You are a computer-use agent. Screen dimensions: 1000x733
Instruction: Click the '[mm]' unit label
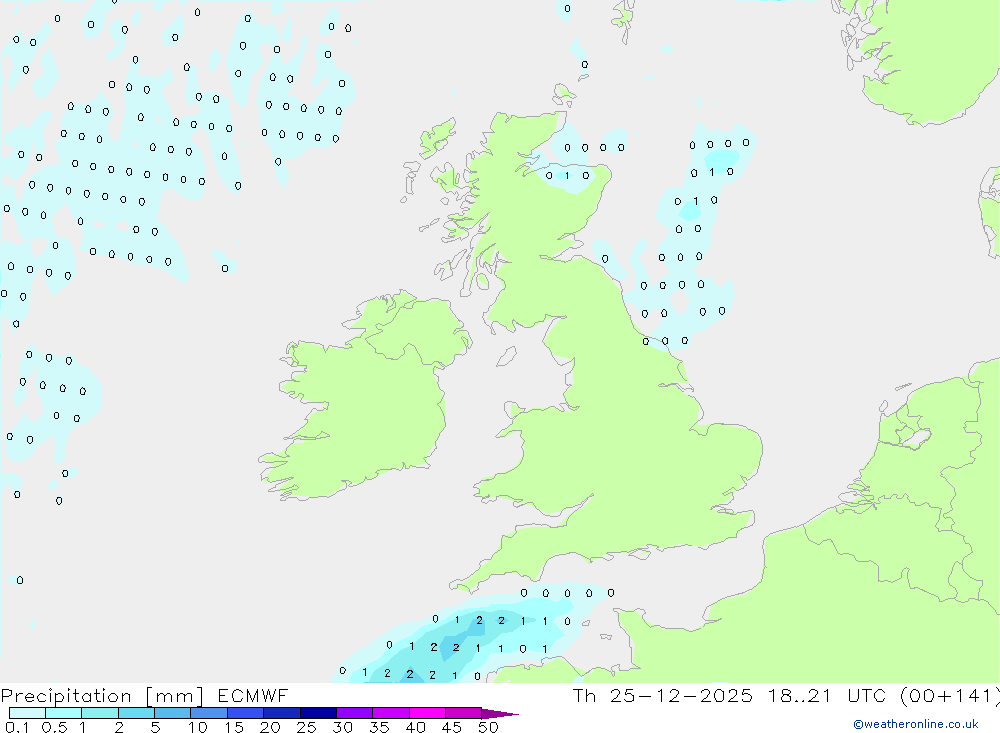[x=174, y=696]
